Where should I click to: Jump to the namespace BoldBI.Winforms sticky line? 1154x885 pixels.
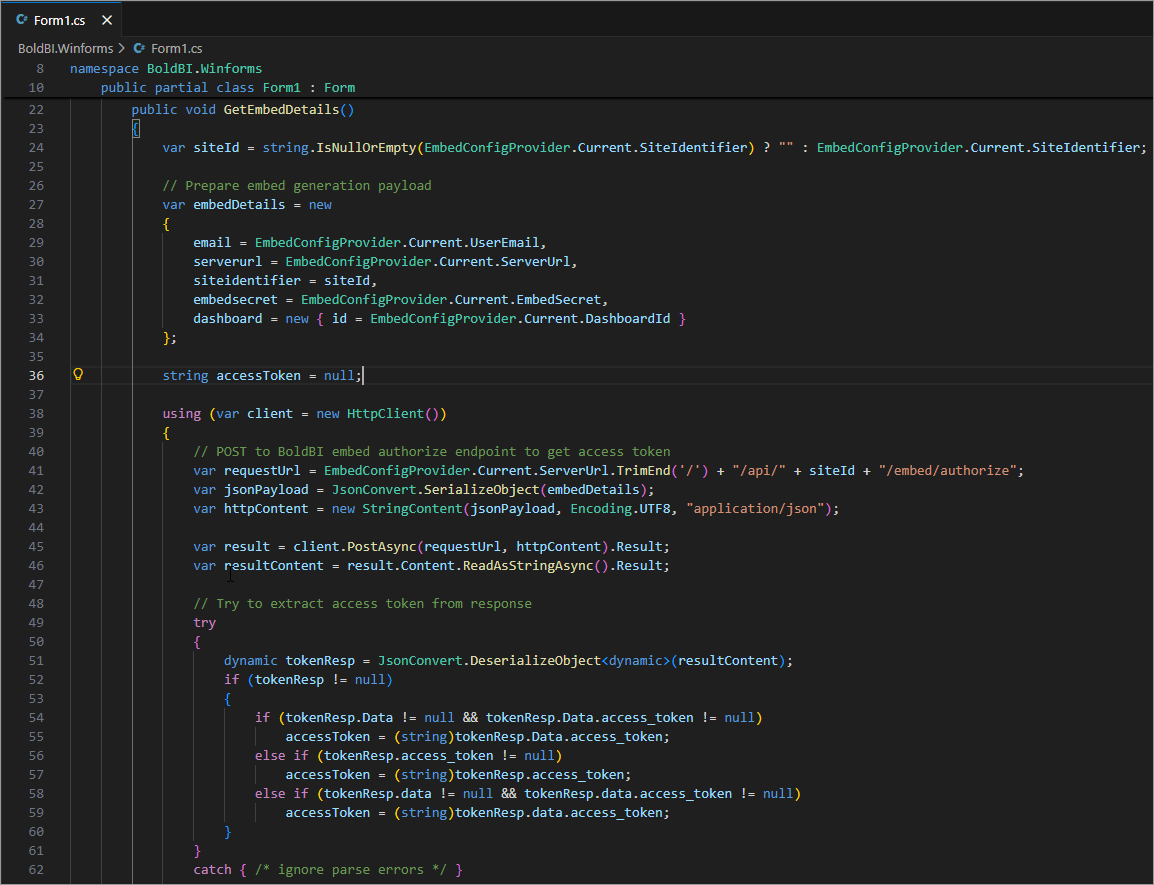166,68
